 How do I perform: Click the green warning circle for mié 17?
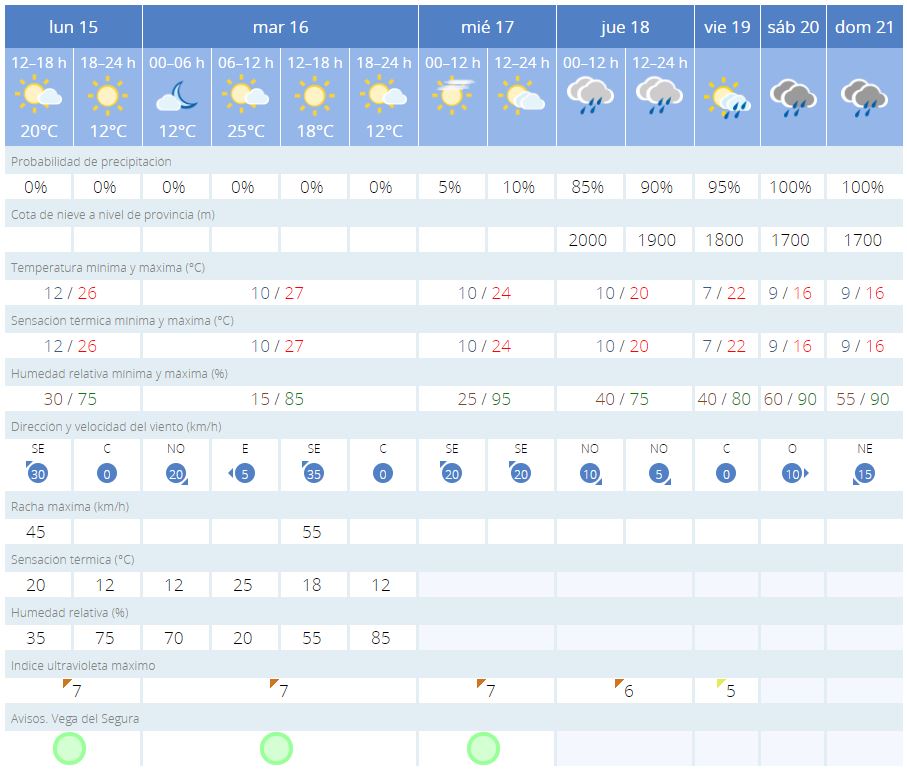483,748
